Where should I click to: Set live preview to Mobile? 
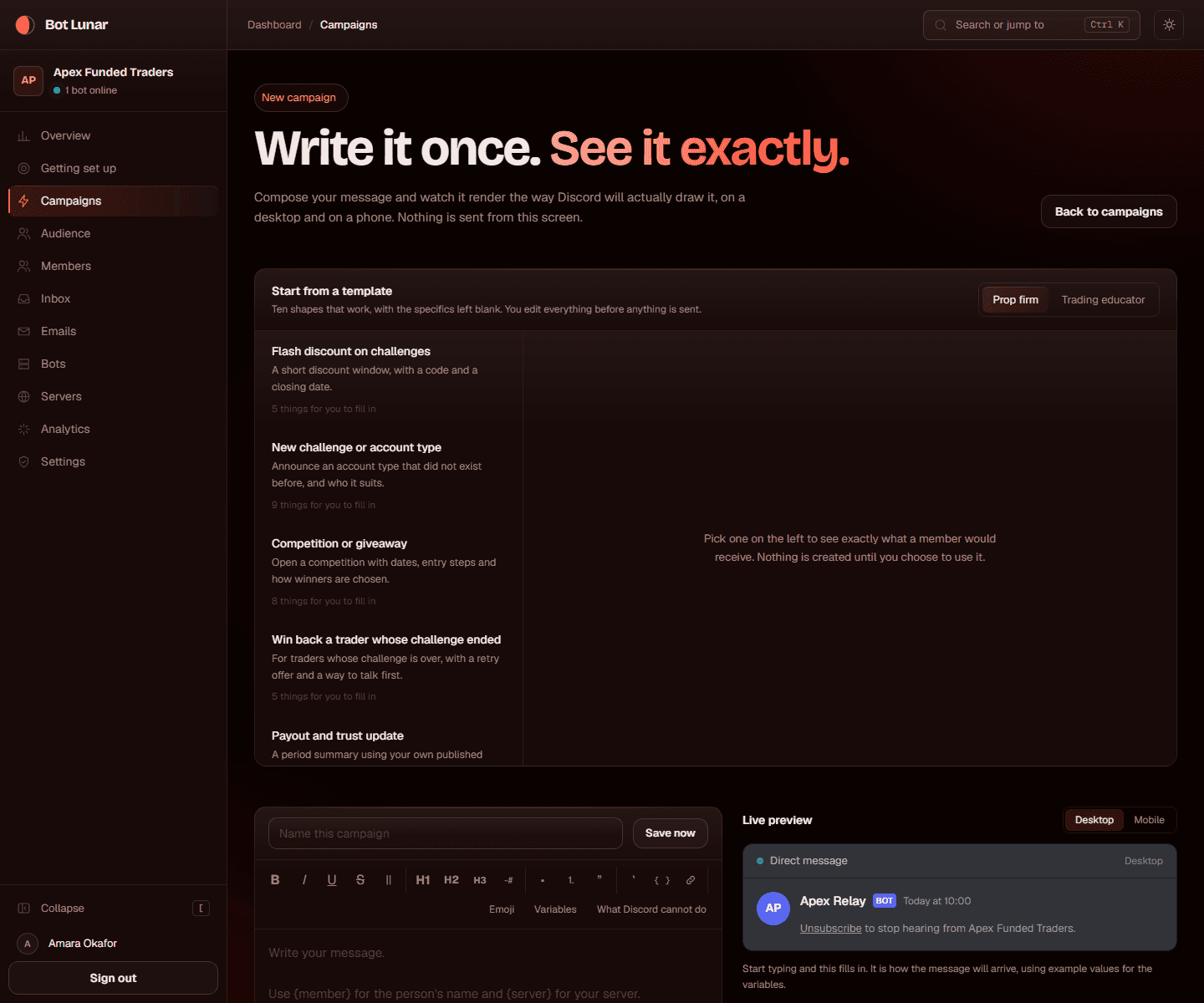1149,820
